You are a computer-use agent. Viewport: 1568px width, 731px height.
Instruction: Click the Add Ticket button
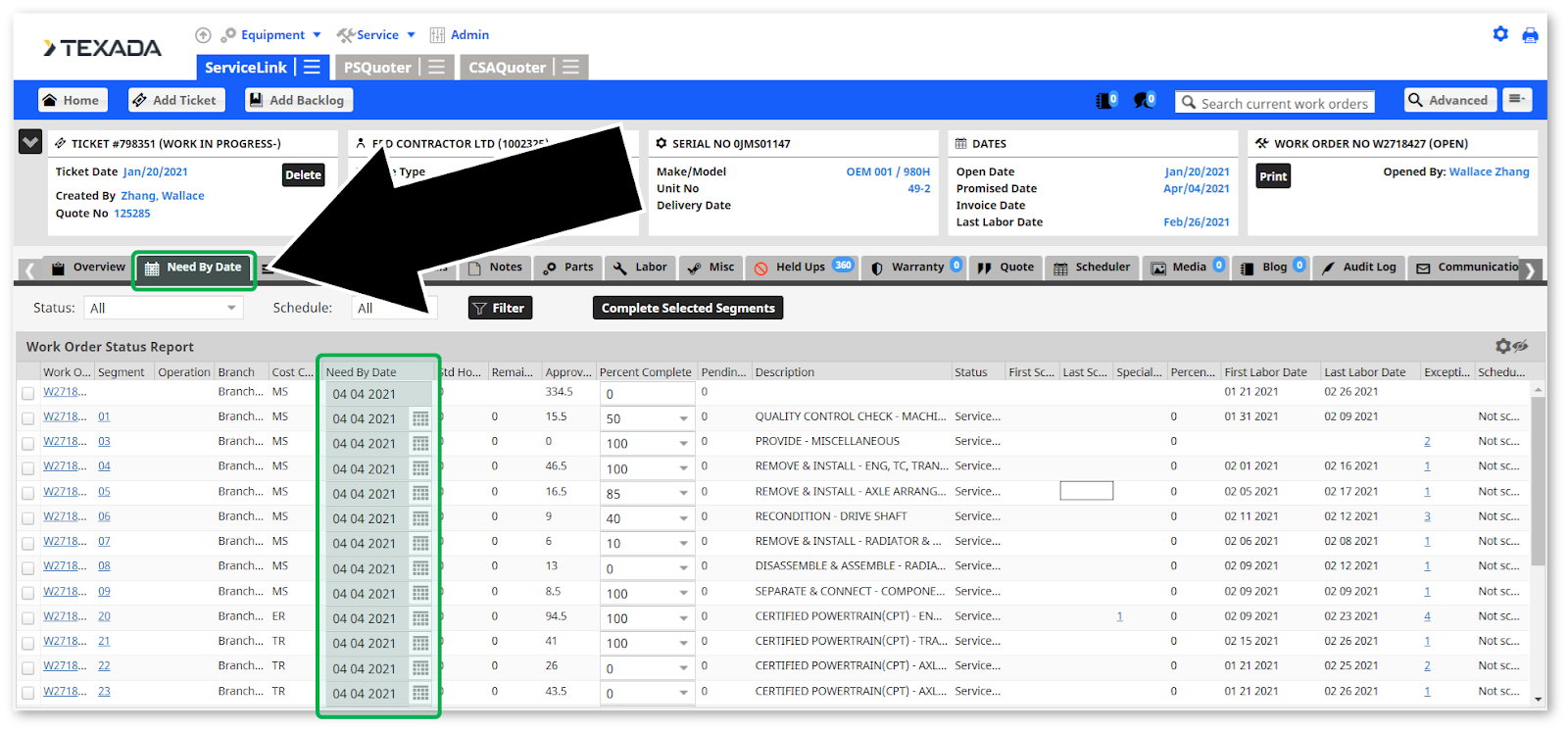tap(175, 100)
